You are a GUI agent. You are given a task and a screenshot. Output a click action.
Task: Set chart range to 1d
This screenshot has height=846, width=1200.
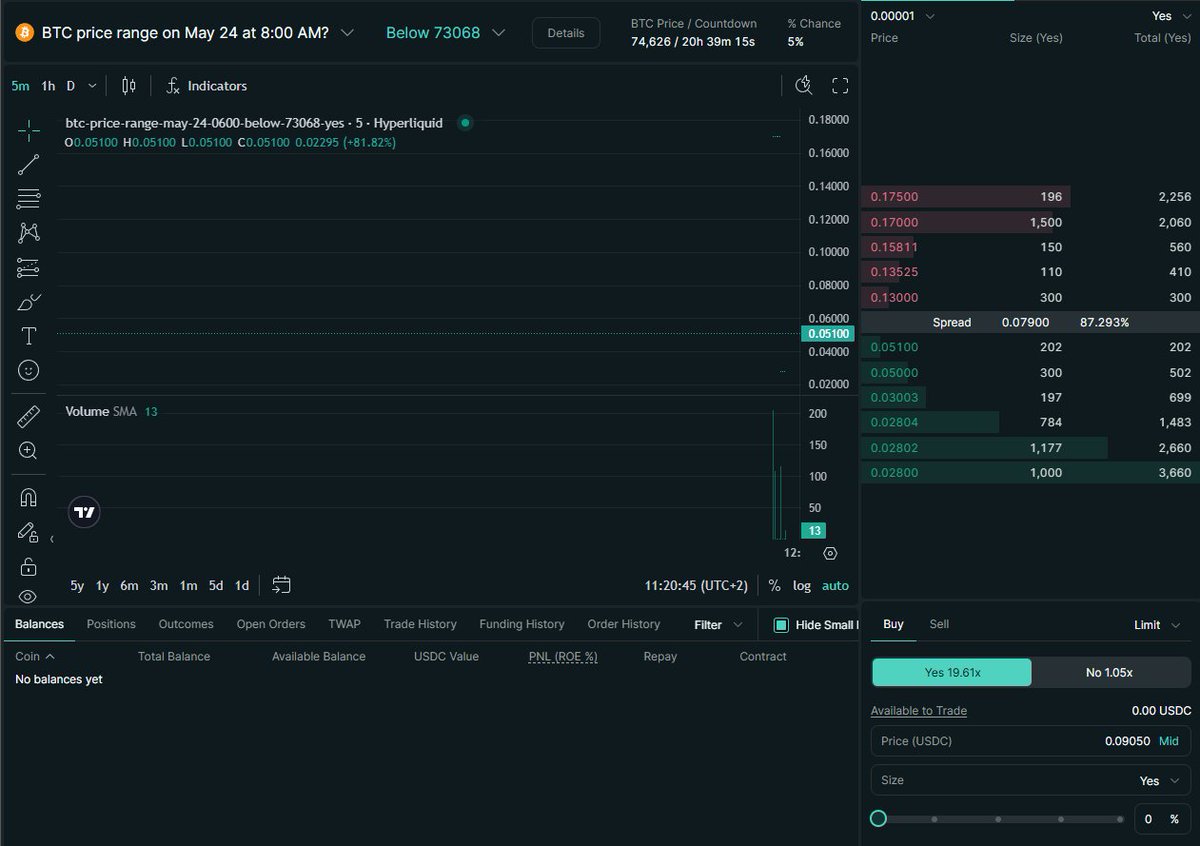pos(242,586)
